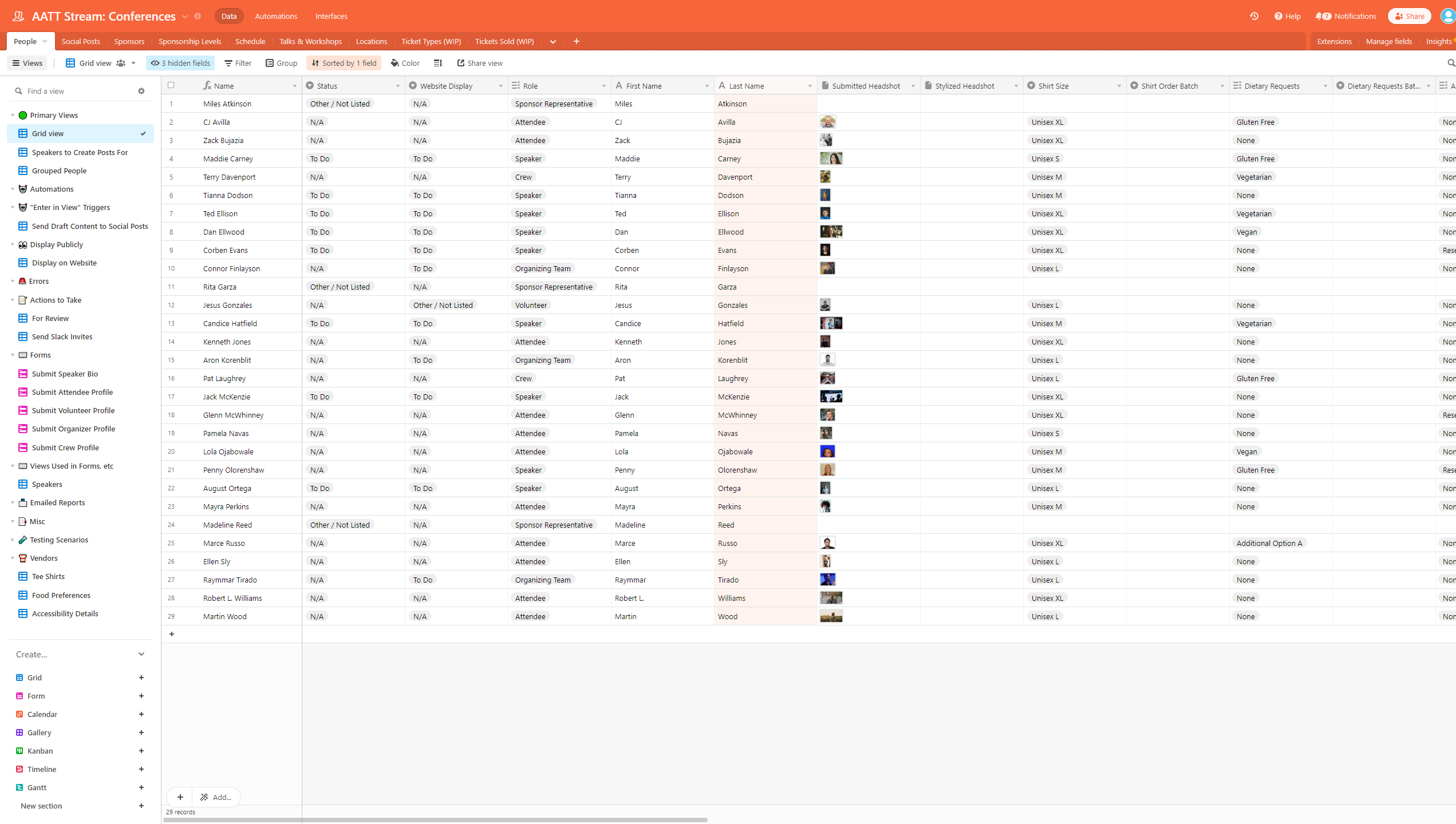Click the Share button
The width and height of the screenshot is (1456, 824).
tap(1409, 16)
